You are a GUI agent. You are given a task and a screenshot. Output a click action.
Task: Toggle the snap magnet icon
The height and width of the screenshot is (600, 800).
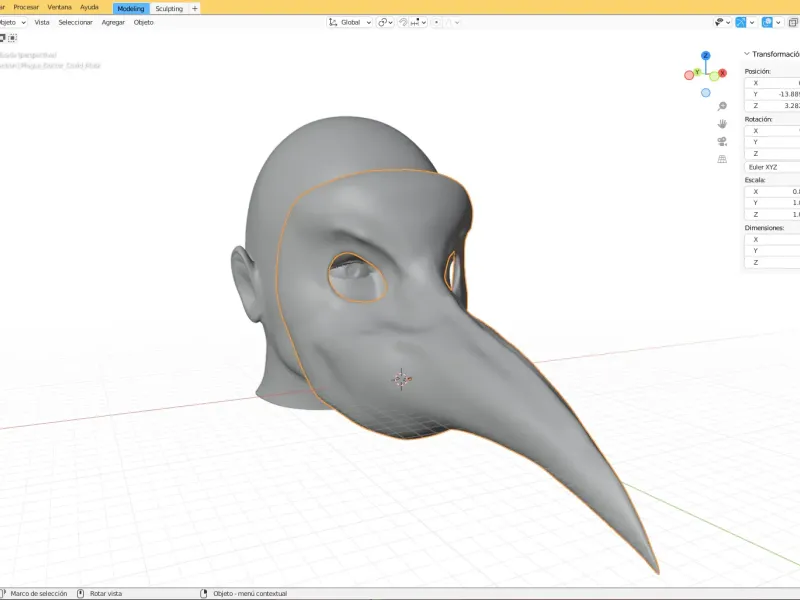pyautogui.click(x=403, y=22)
